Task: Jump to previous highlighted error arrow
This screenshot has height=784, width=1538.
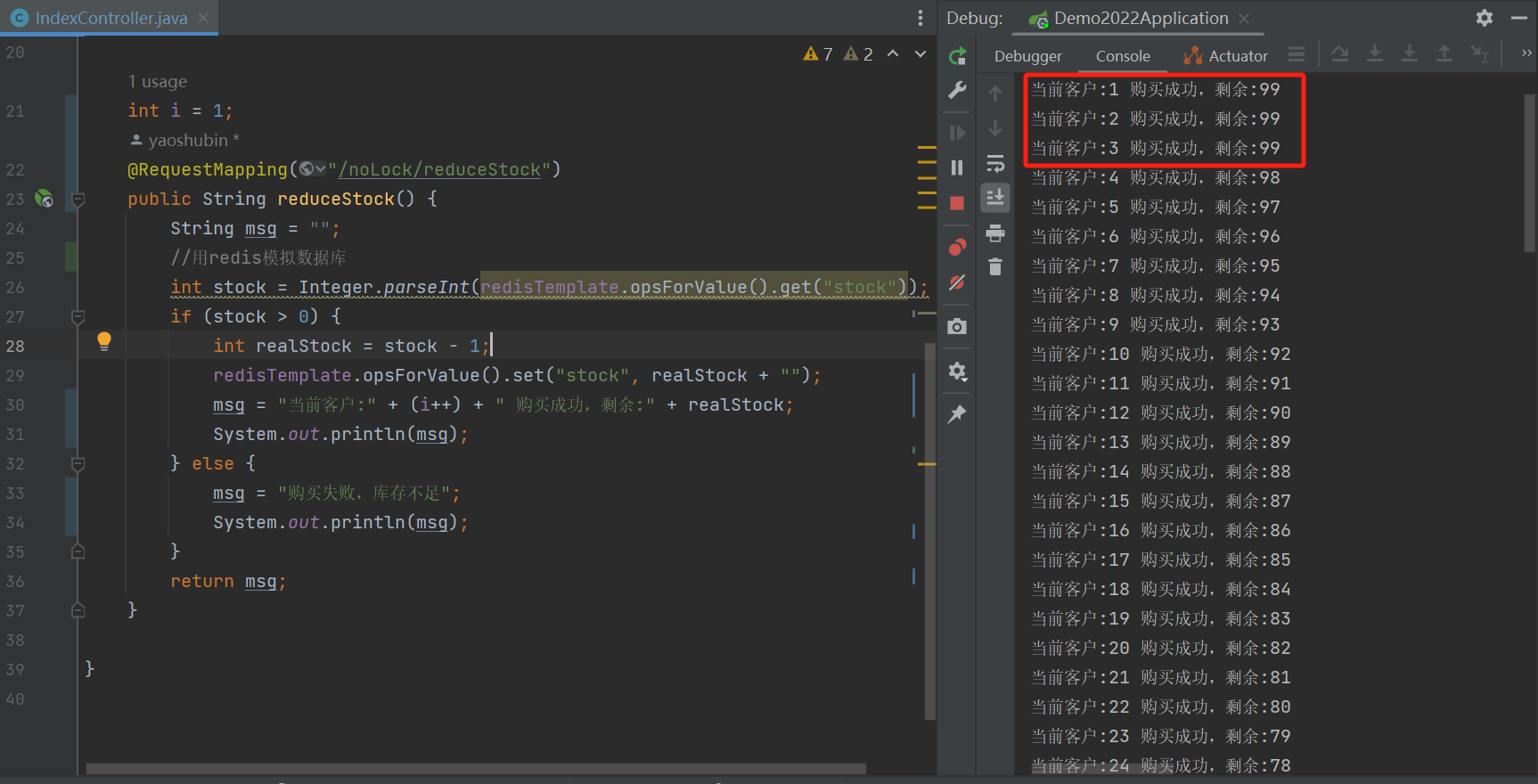Action: coord(893,54)
